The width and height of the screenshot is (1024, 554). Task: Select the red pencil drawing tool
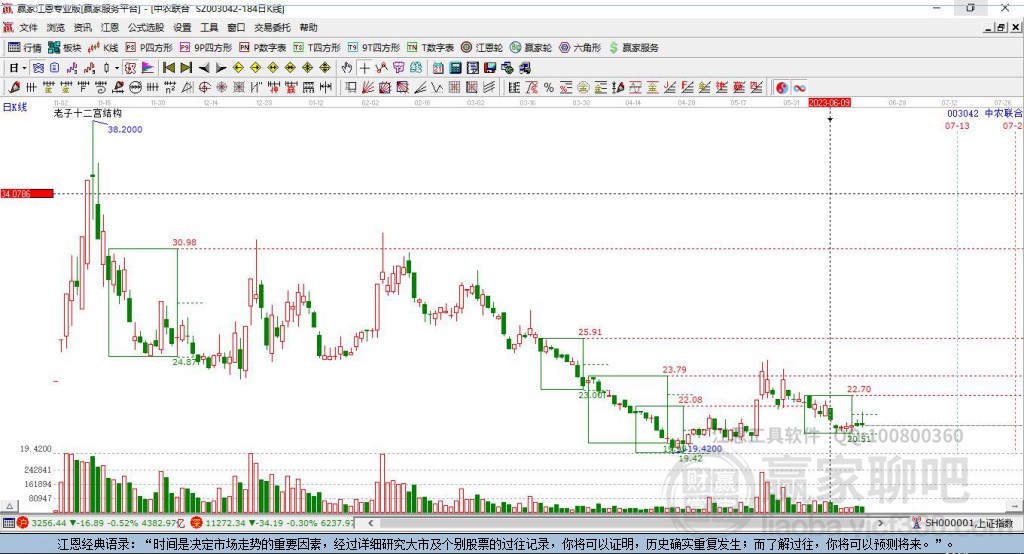tap(14, 88)
